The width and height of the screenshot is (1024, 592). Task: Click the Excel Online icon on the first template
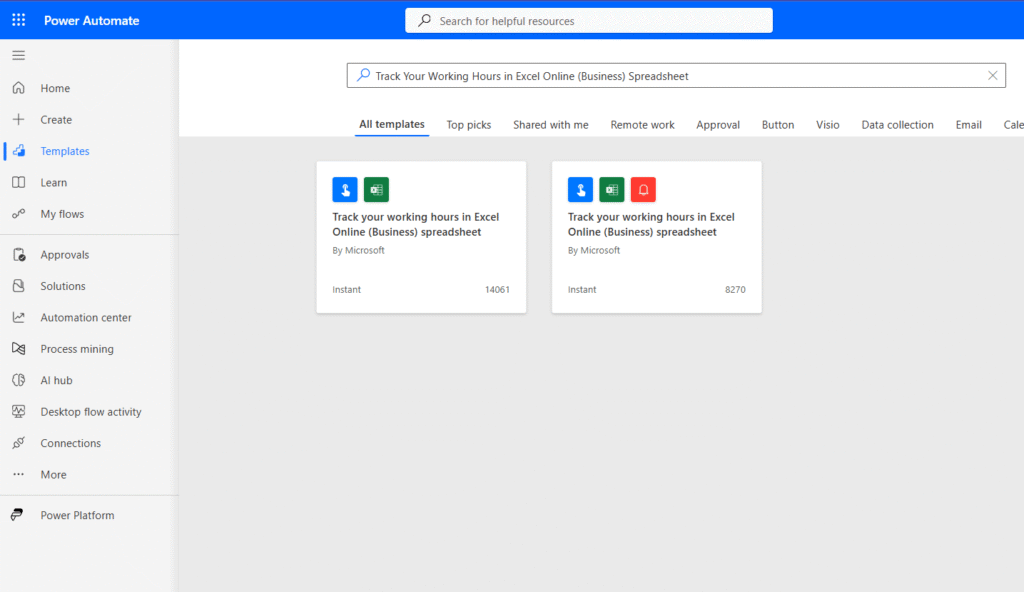tap(375, 189)
